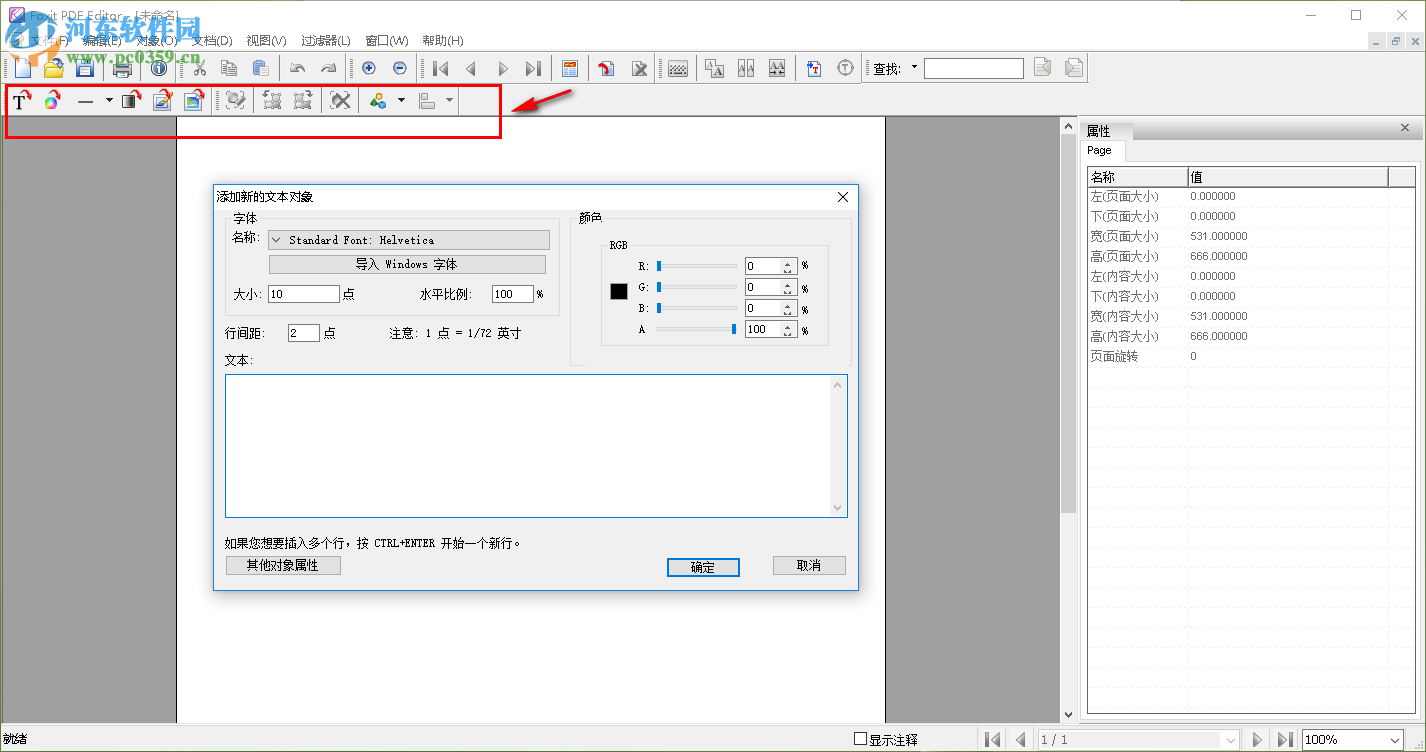The image size is (1426, 752).
Task: Open the Edit Image tool
Action: point(162,99)
